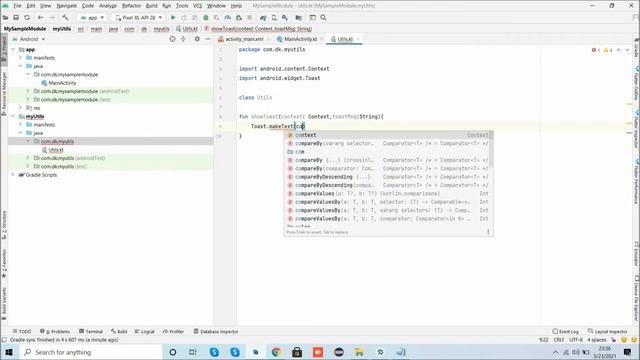Click the CRLF line separator in status bar
The image size is (640, 360).
559,340
